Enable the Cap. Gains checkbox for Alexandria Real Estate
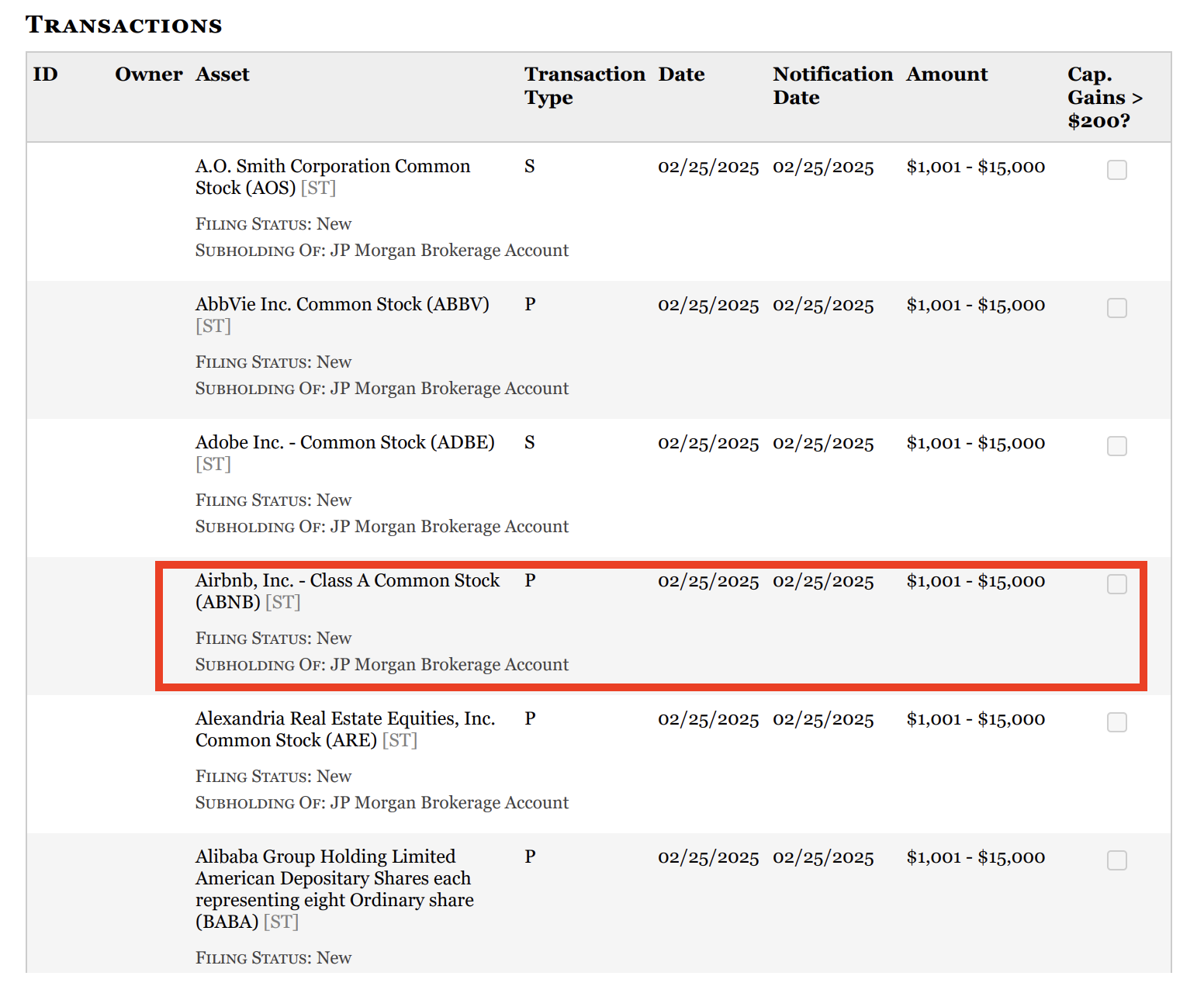 [x=1116, y=722]
